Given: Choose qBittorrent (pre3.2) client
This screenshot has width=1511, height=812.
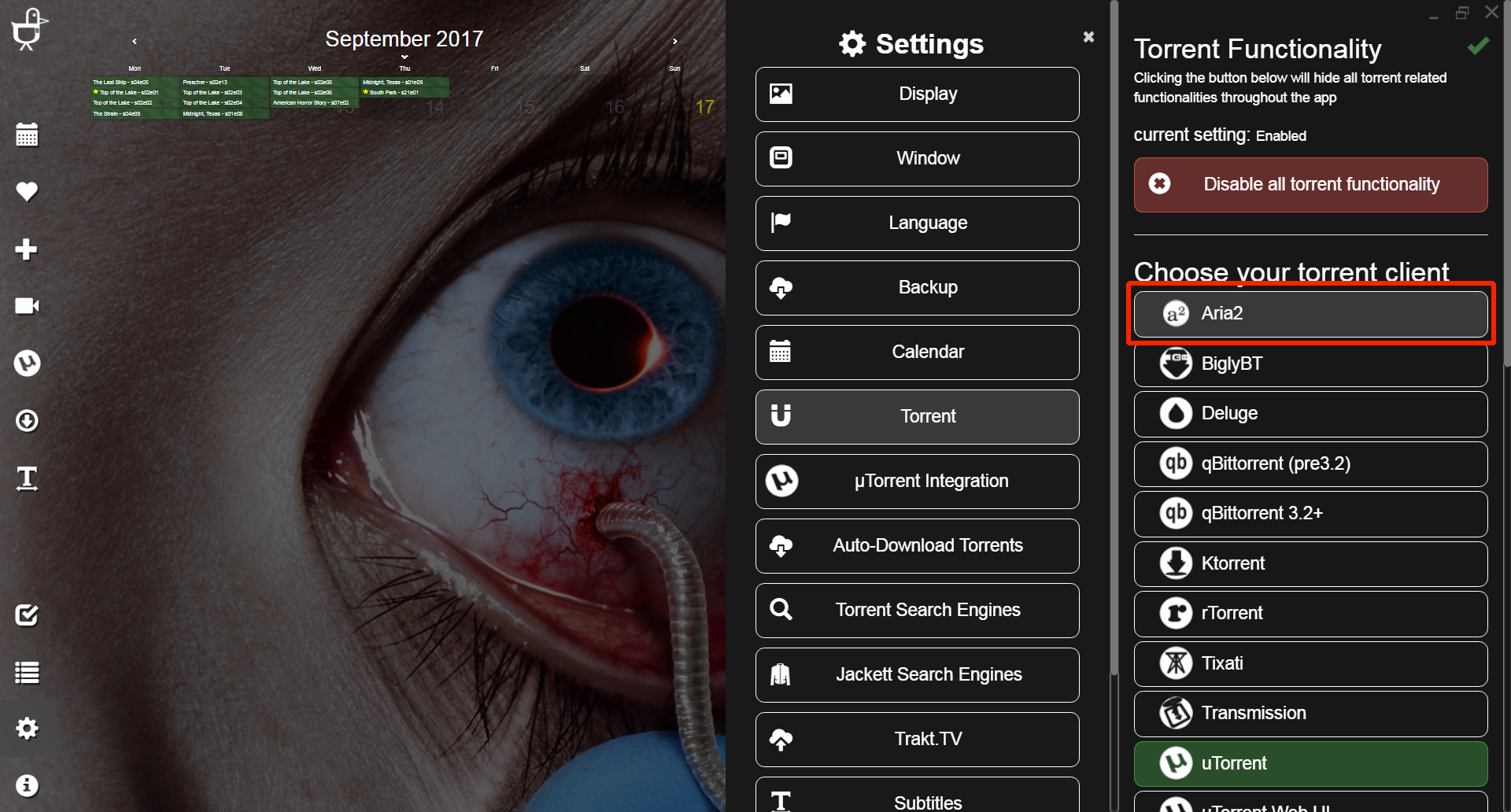Looking at the screenshot, I should [1310, 464].
